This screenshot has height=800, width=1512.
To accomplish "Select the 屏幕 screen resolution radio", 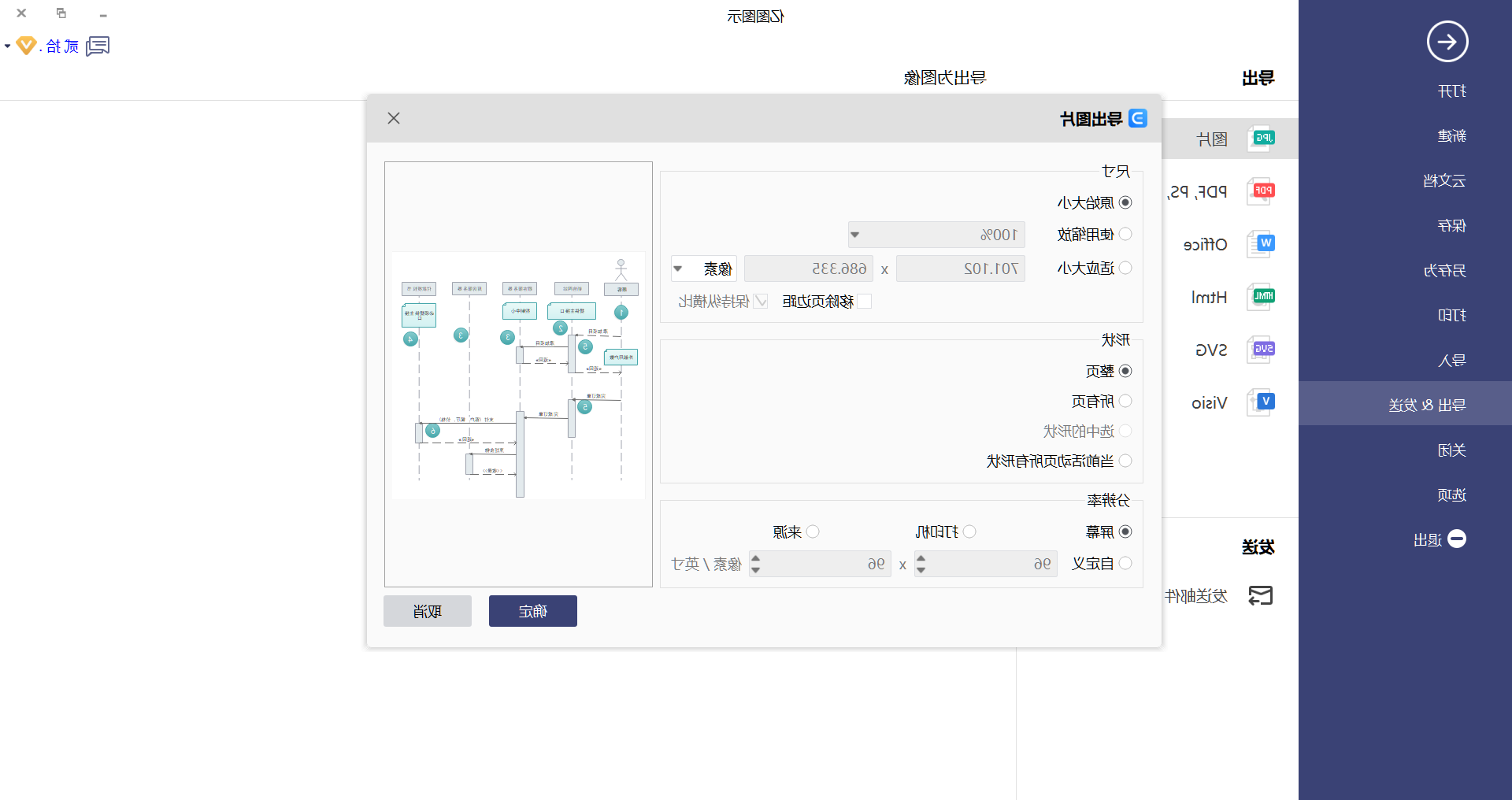I will tap(1125, 531).
